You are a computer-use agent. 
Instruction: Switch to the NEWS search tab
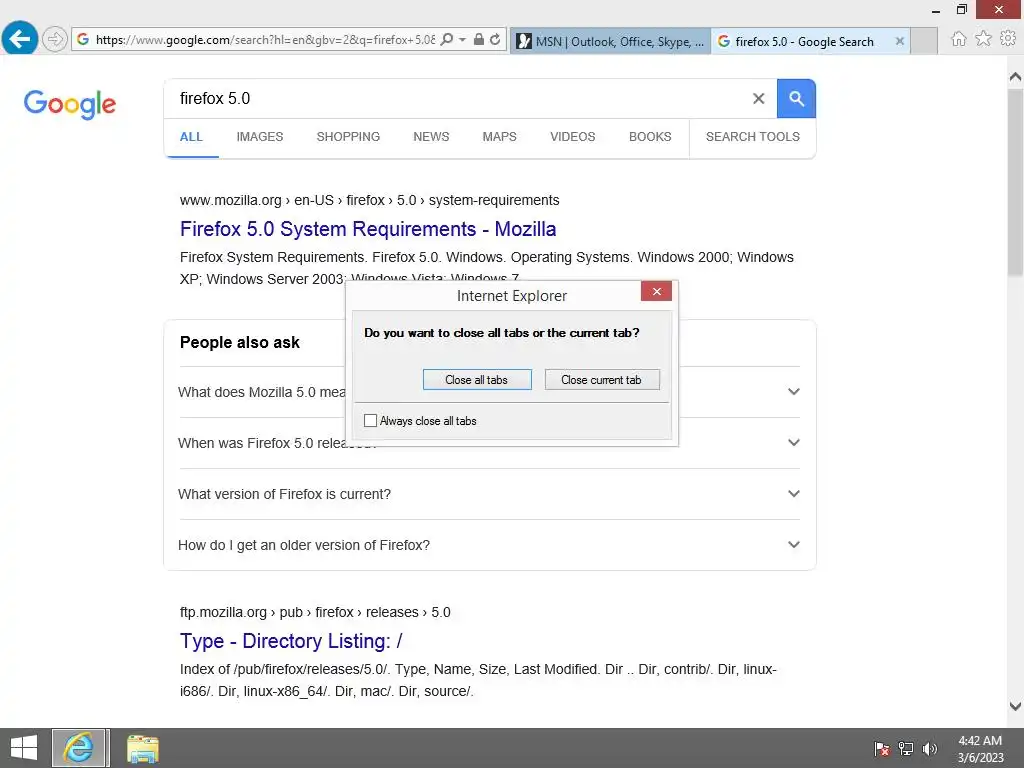[x=431, y=137]
